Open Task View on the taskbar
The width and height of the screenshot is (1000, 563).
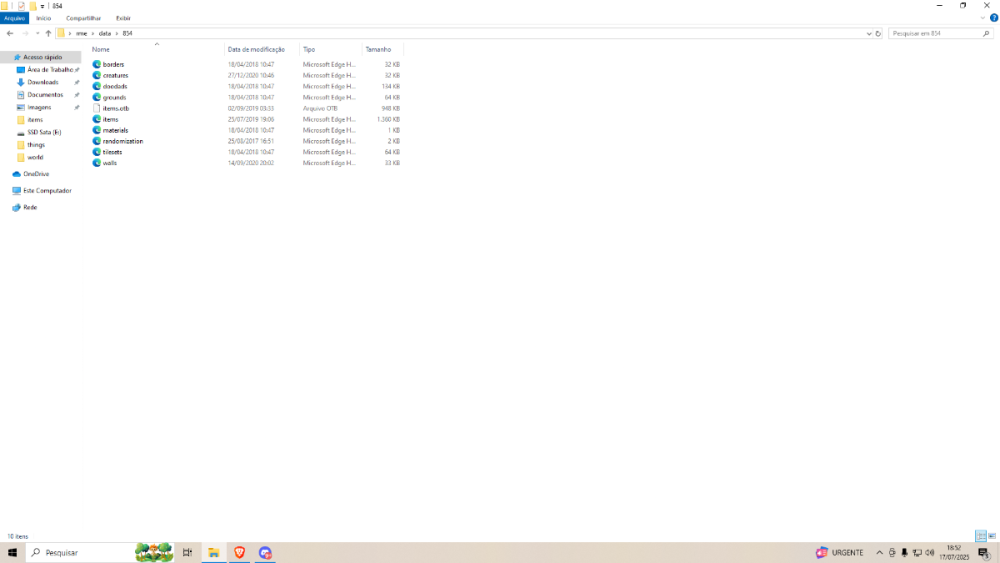point(187,552)
